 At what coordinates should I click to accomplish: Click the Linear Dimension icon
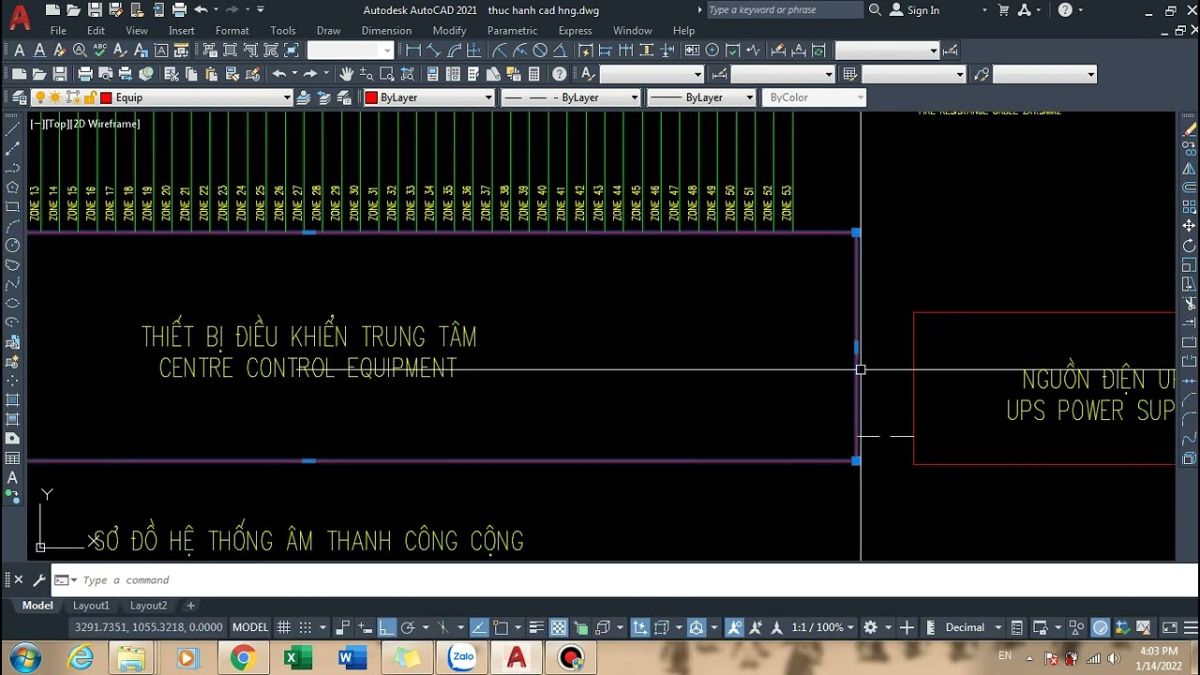414,50
